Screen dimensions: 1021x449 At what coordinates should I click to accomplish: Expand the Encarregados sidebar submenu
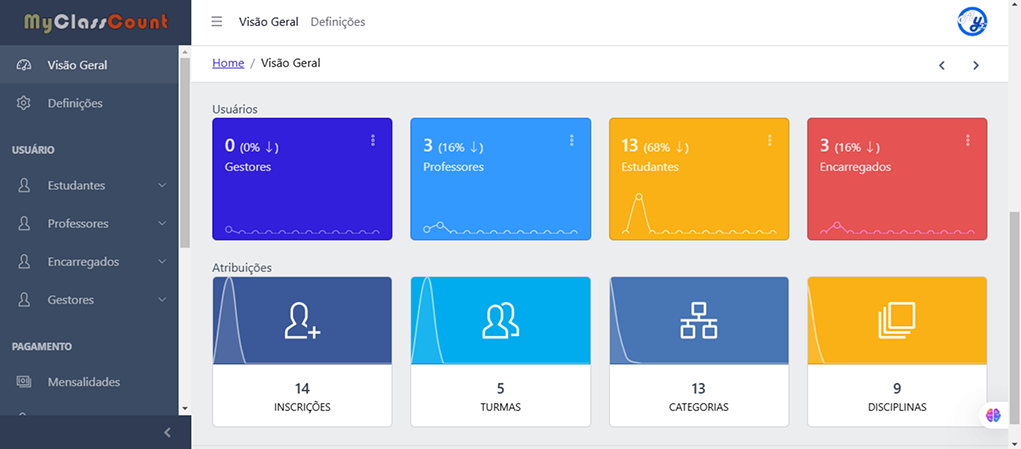click(x=162, y=262)
